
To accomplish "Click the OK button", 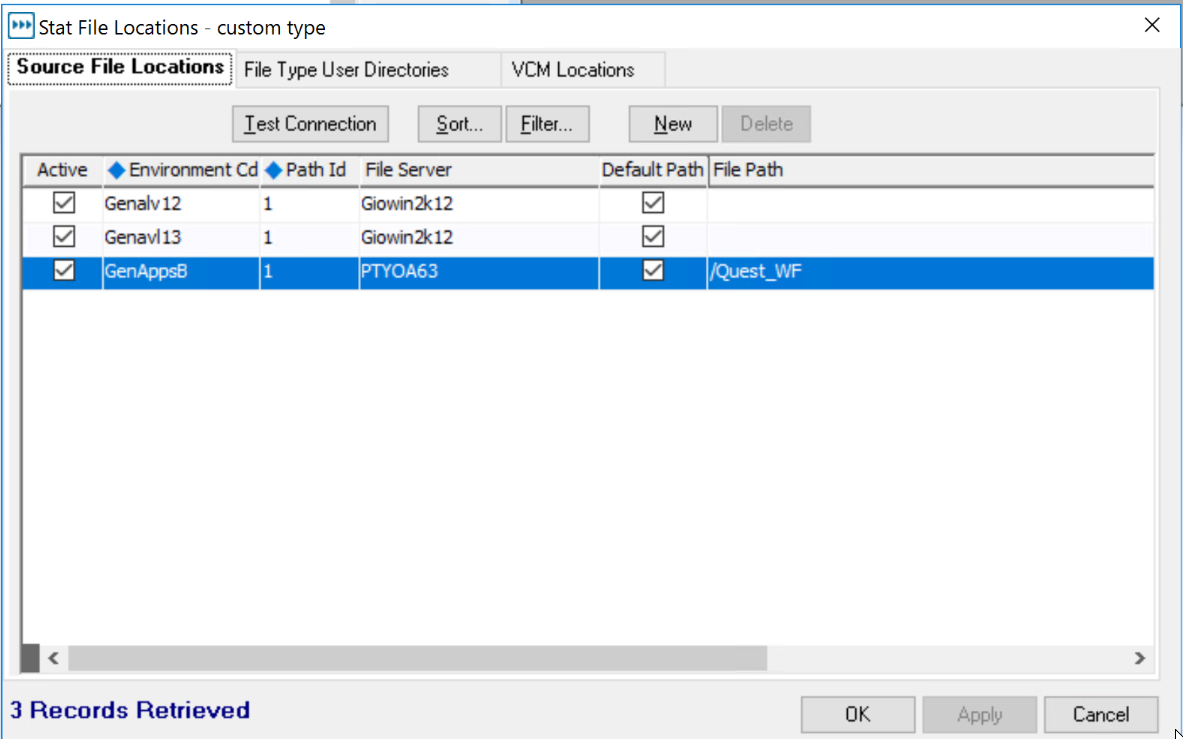I will (857, 714).
